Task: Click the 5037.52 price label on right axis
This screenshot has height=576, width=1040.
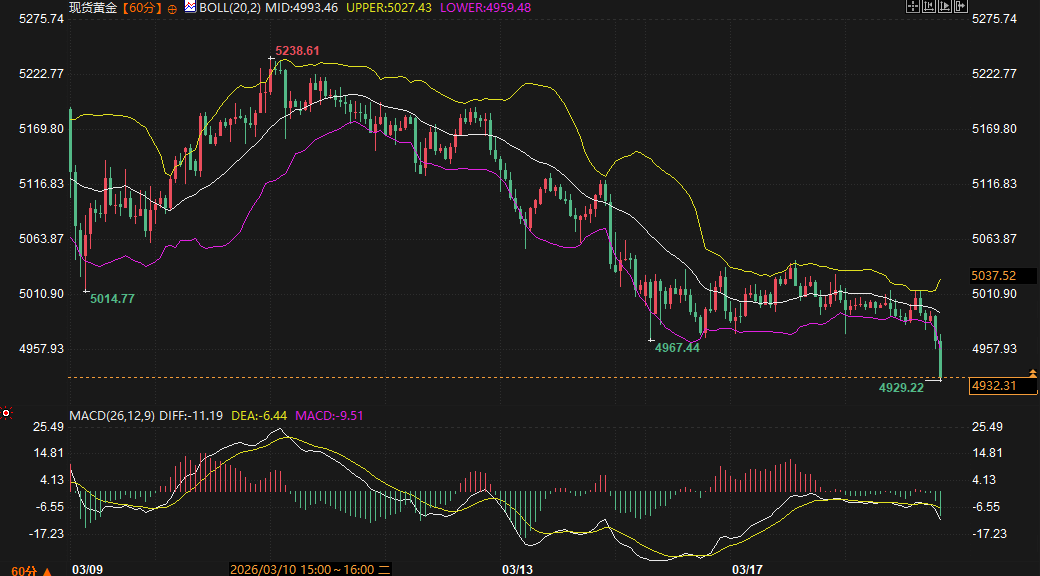Action: pyautogui.click(x=994, y=275)
